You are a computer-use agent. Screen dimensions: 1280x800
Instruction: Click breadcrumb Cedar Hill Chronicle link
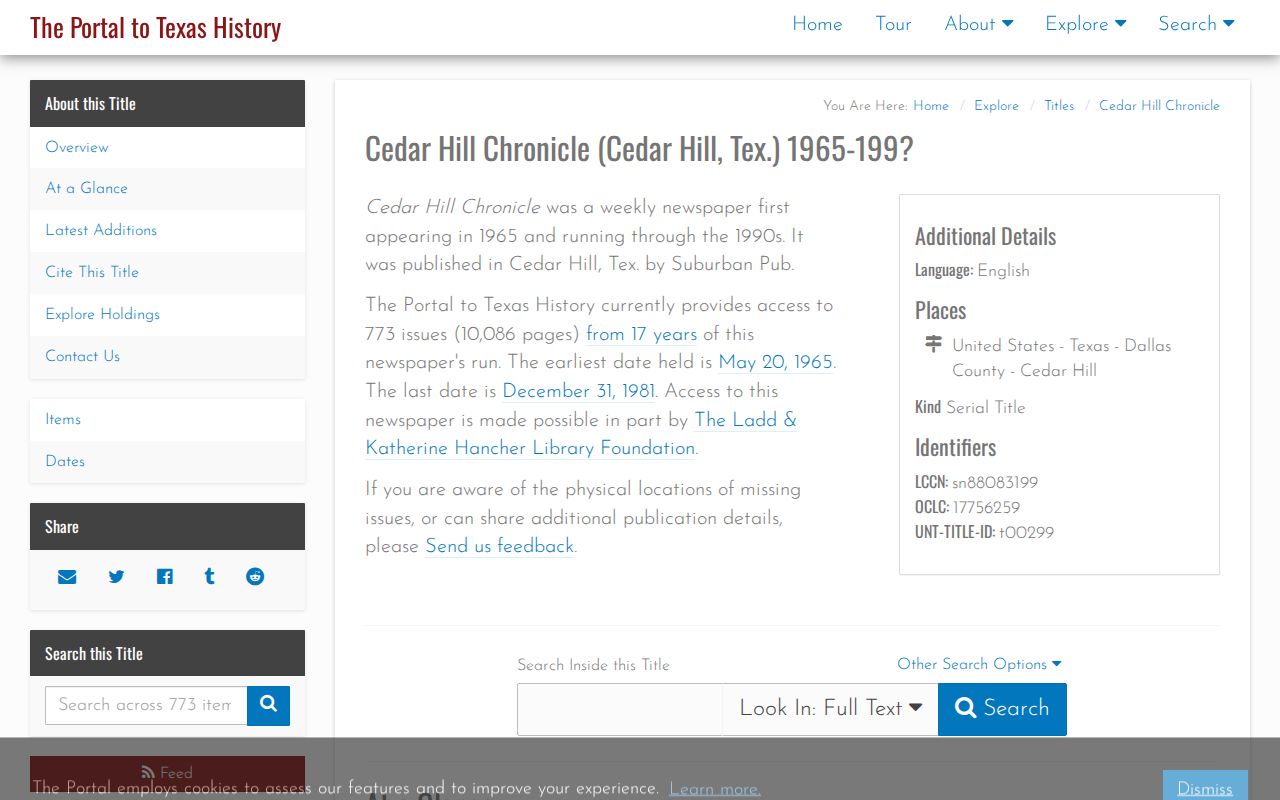(x=1159, y=105)
